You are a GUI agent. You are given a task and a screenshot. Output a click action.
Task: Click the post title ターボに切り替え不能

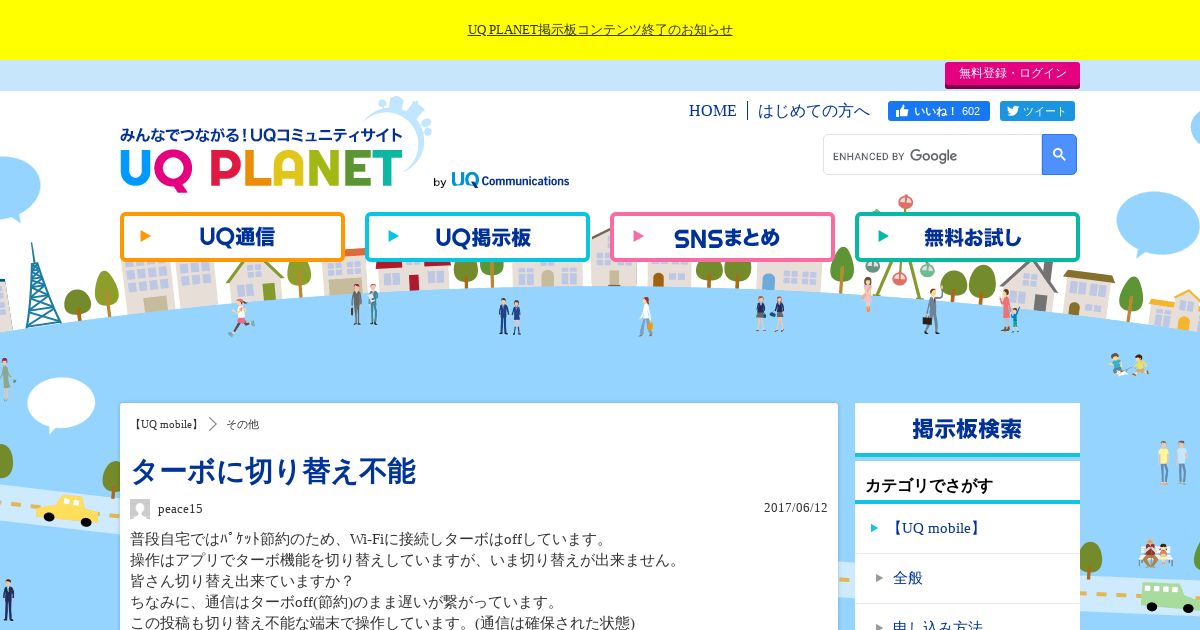273,471
